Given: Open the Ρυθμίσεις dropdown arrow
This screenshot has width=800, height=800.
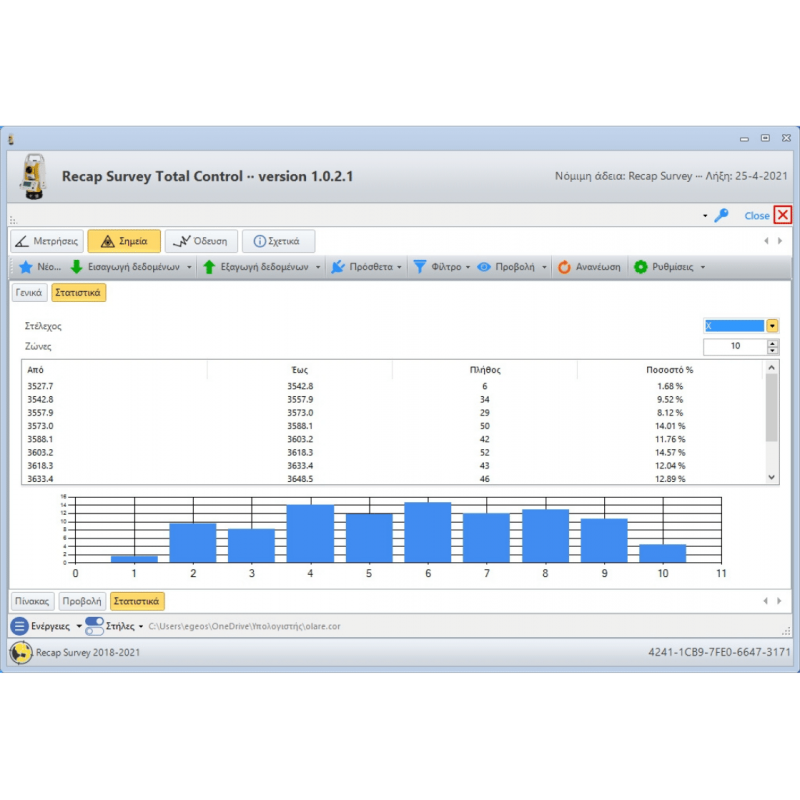Looking at the screenshot, I should 702,268.
